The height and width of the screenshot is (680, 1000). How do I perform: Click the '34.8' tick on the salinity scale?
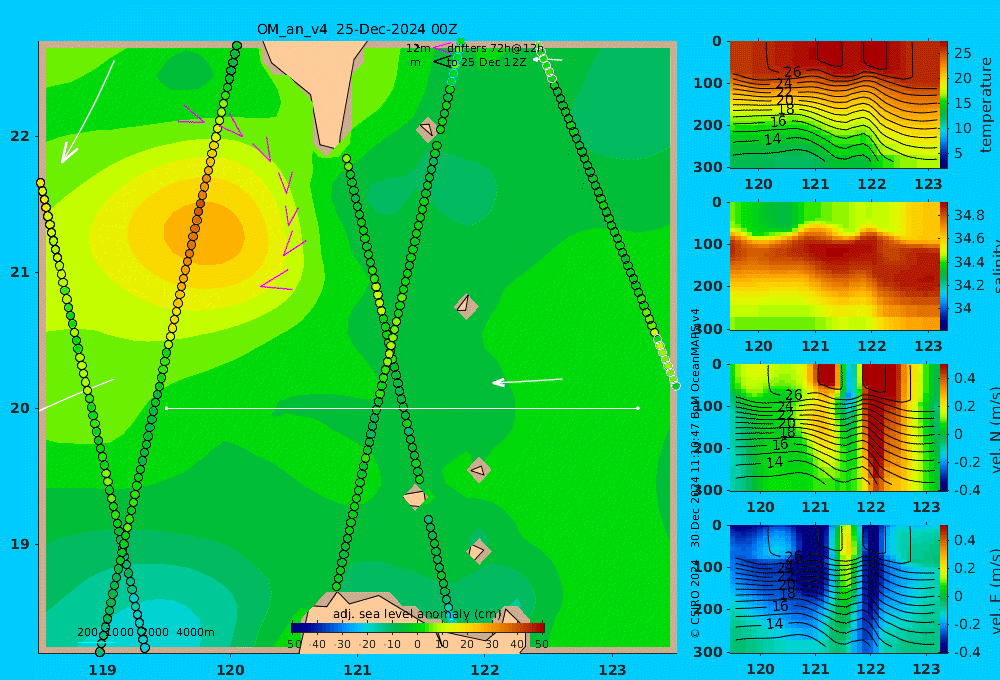point(969,215)
